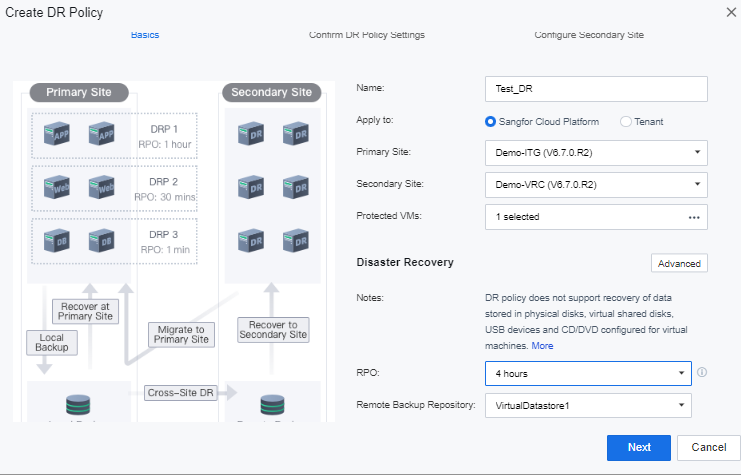Click the local disk database icon
The width and height of the screenshot is (741, 475).
[x=78, y=405]
